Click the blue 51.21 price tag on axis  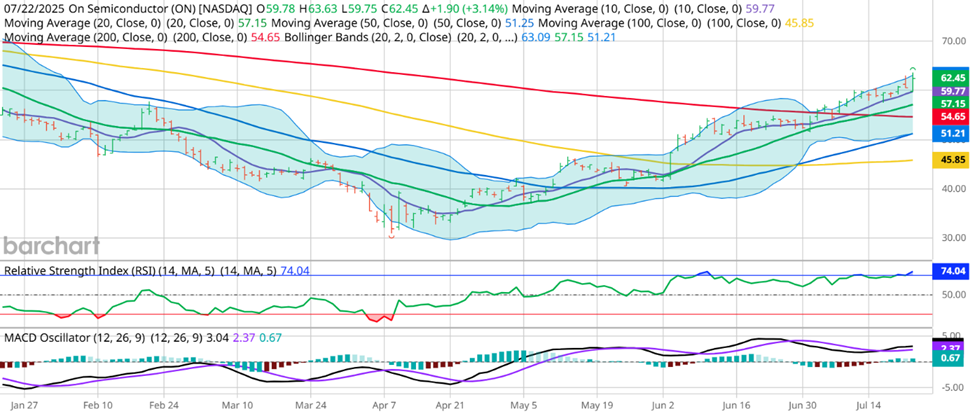click(x=953, y=133)
